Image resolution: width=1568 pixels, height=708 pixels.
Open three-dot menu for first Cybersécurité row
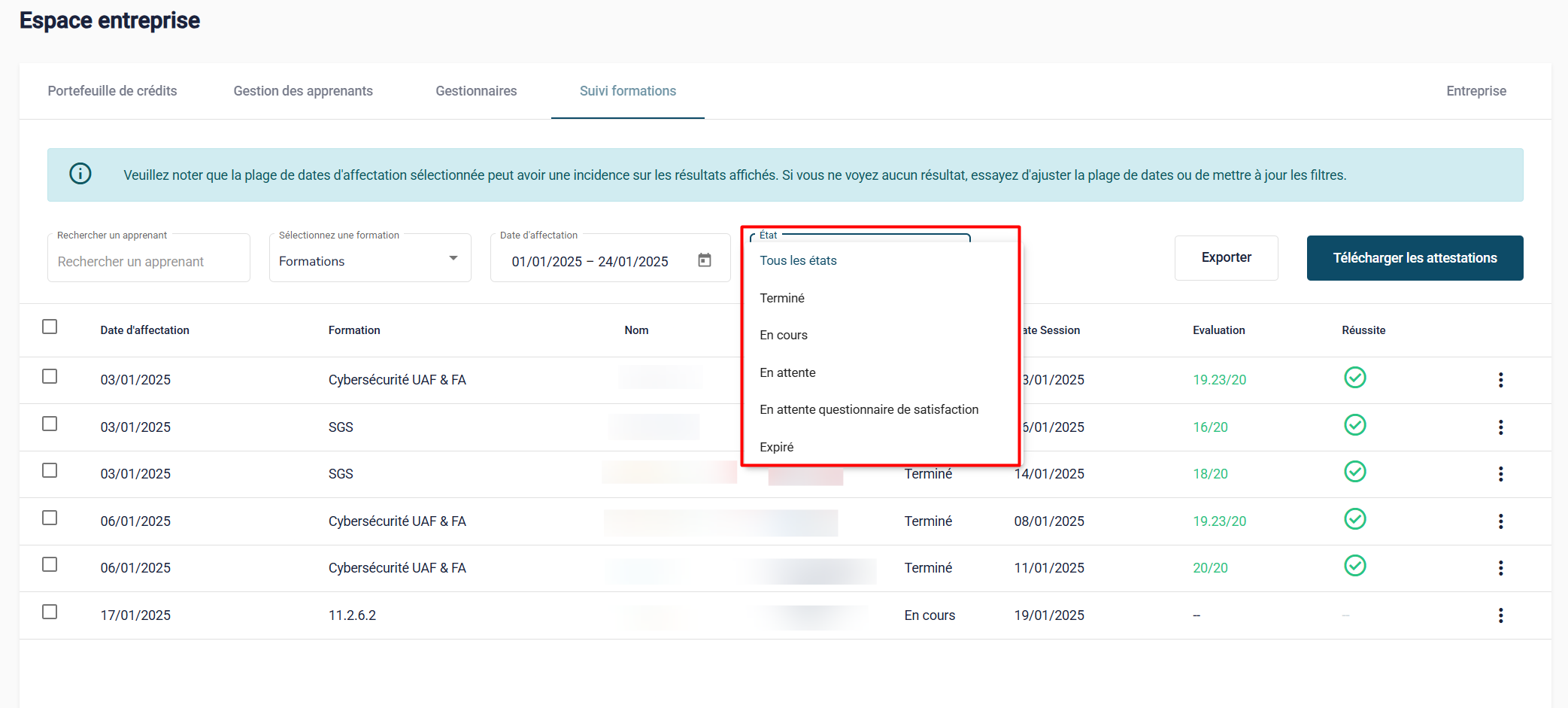[1500, 380]
